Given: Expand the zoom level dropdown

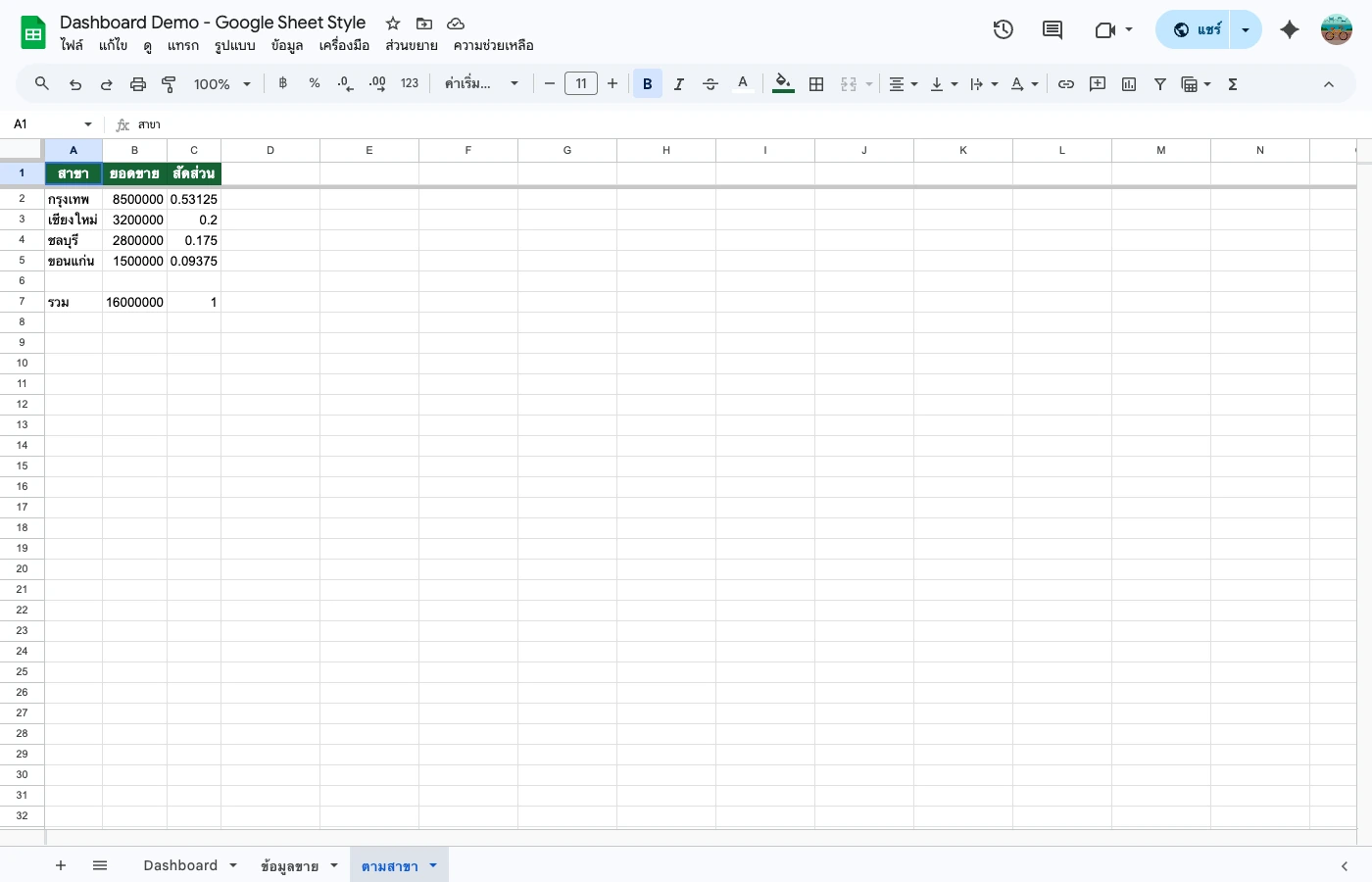Looking at the screenshot, I should point(246,83).
